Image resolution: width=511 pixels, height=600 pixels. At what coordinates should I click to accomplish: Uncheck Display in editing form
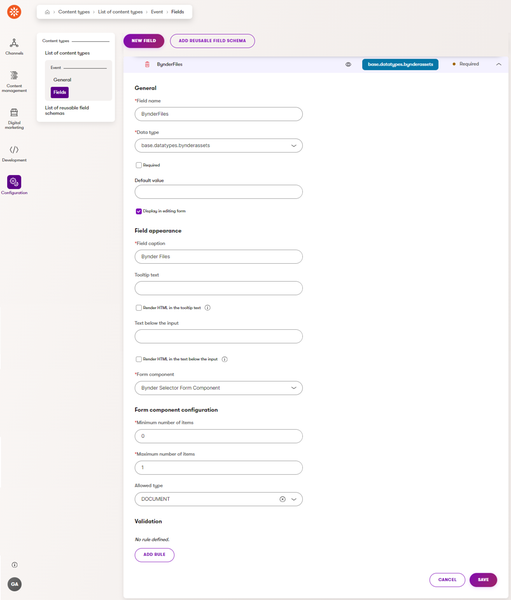(x=139, y=211)
